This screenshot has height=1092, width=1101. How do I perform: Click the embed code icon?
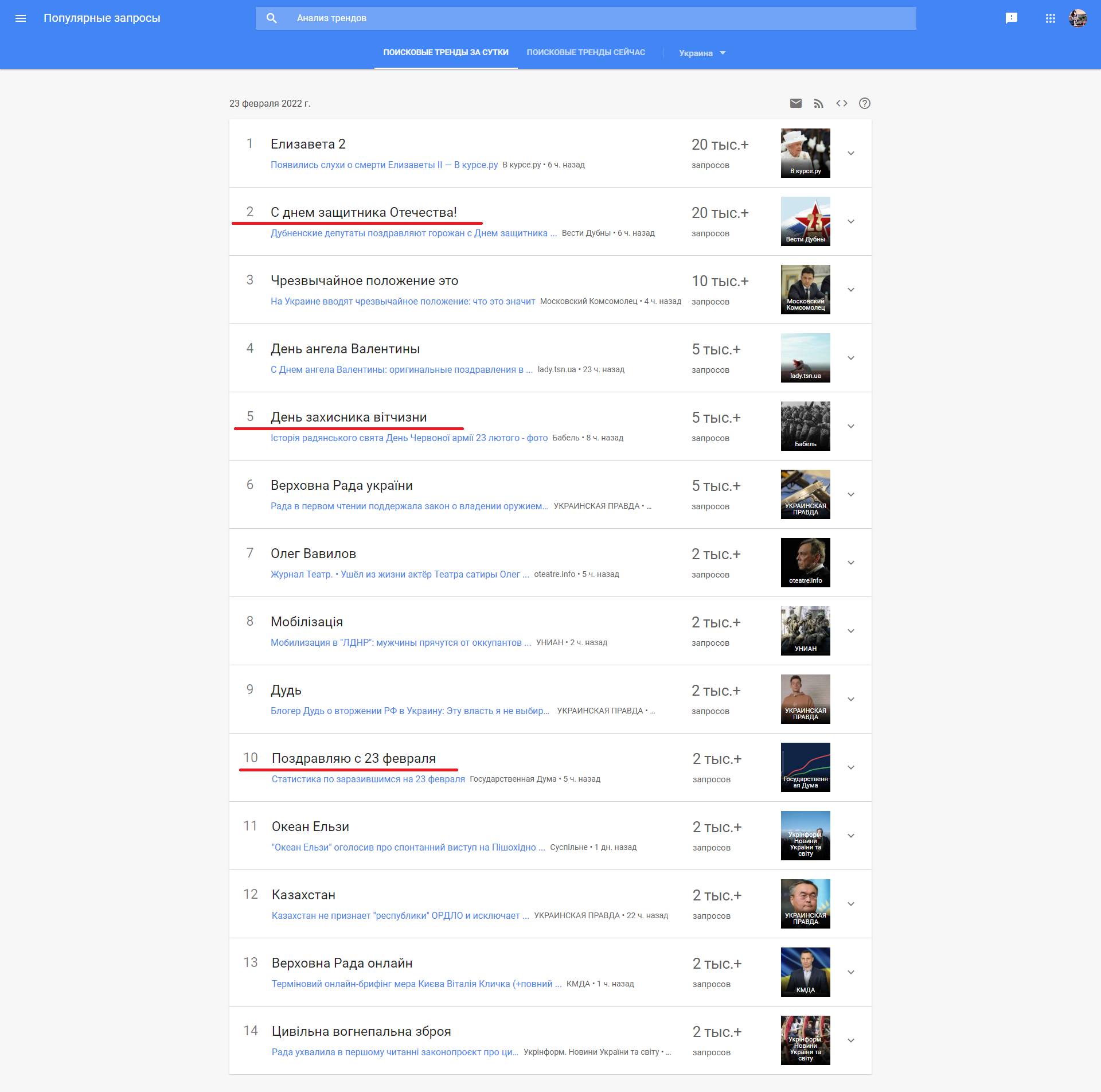click(841, 103)
